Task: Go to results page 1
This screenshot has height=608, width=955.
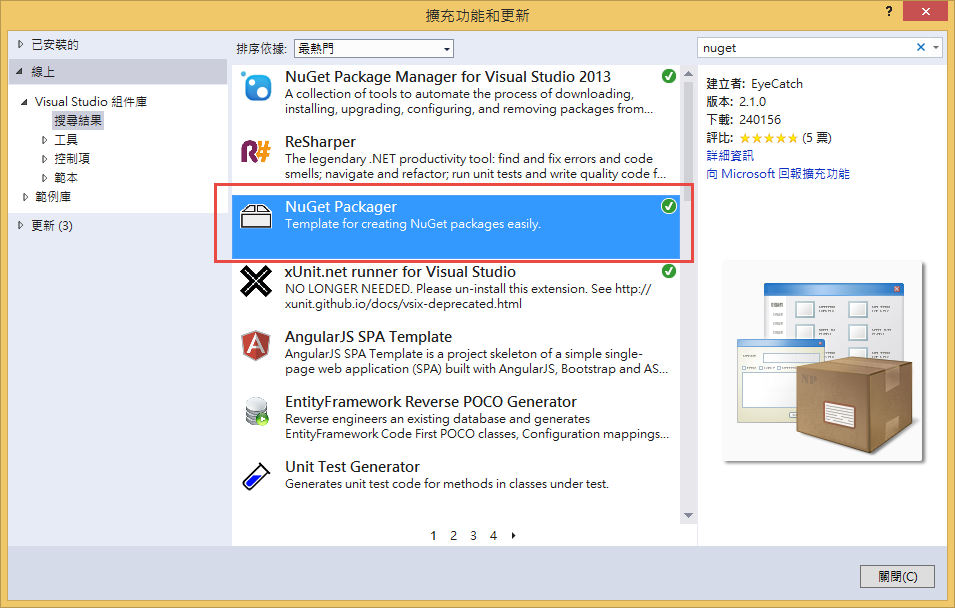Action: [x=433, y=536]
